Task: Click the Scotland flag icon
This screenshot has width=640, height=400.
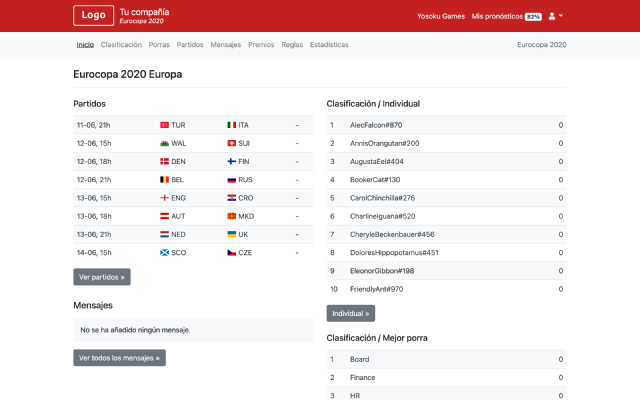Action: pyautogui.click(x=164, y=253)
